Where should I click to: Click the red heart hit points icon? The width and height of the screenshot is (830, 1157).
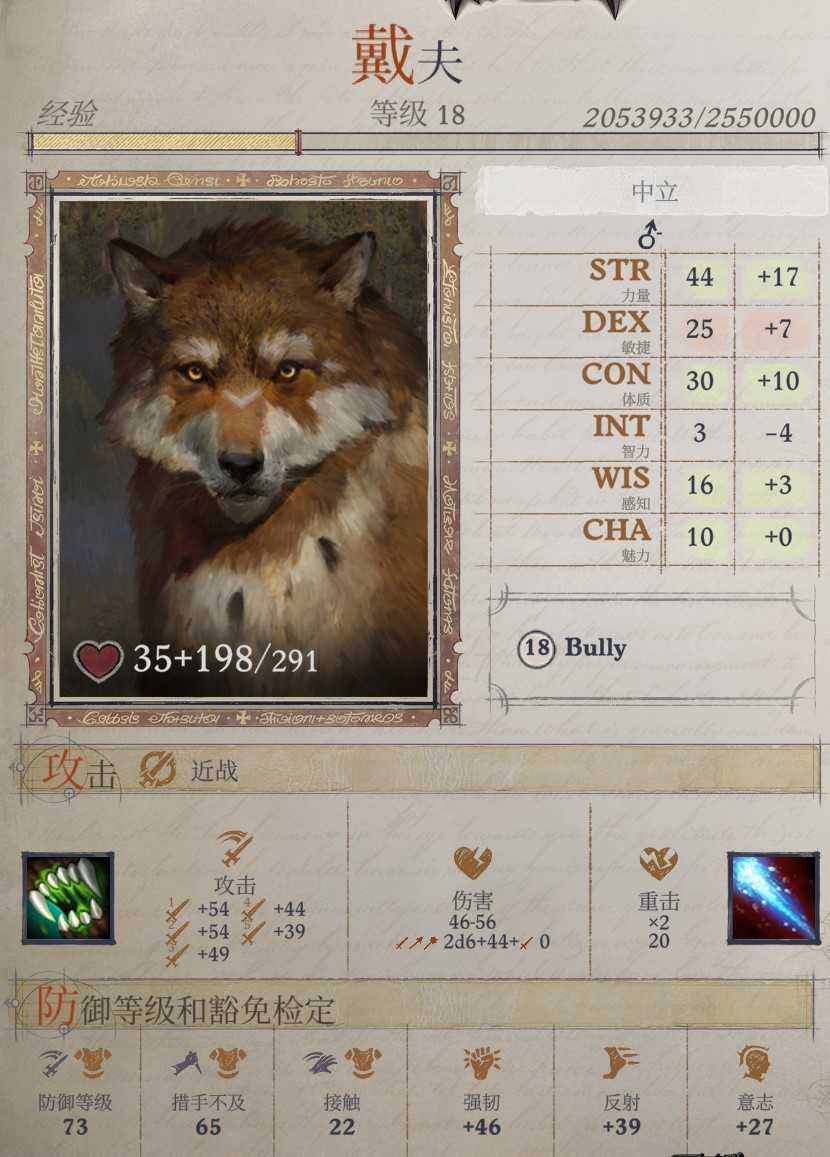tap(98, 660)
